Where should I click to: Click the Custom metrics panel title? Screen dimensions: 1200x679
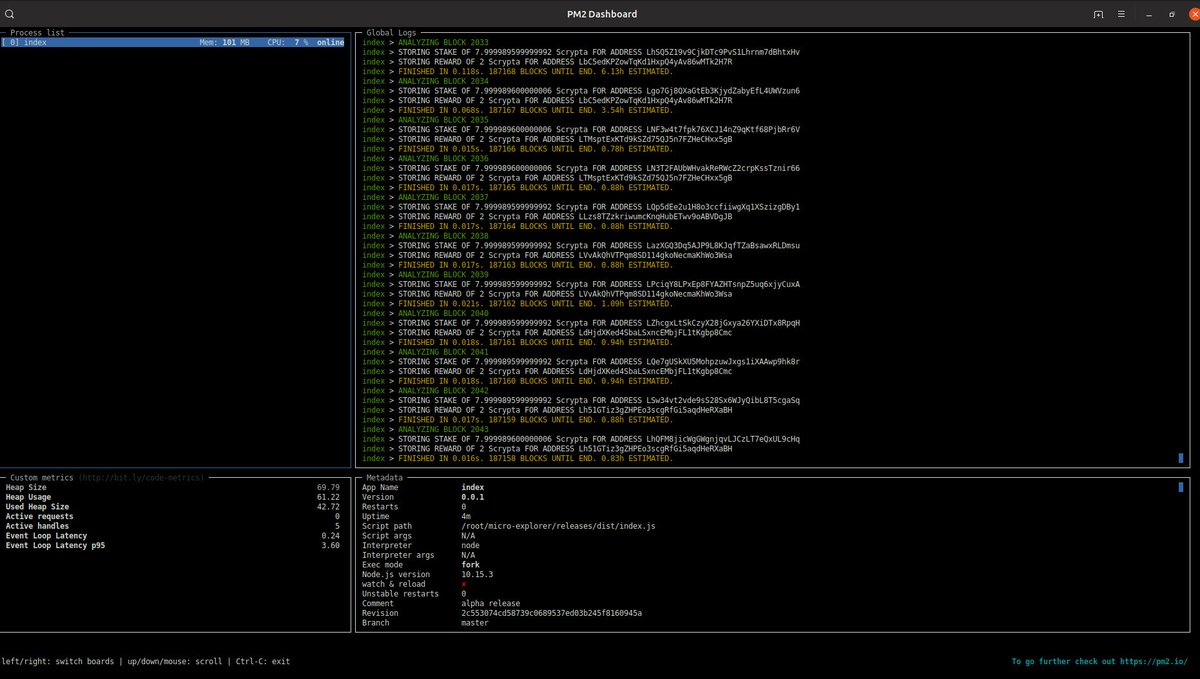click(x=43, y=478)
